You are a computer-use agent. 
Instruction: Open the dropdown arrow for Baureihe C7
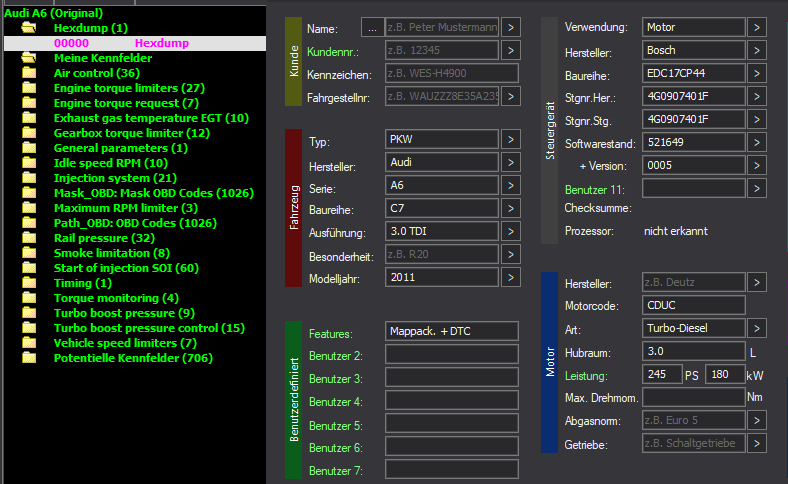coord(511,208)
